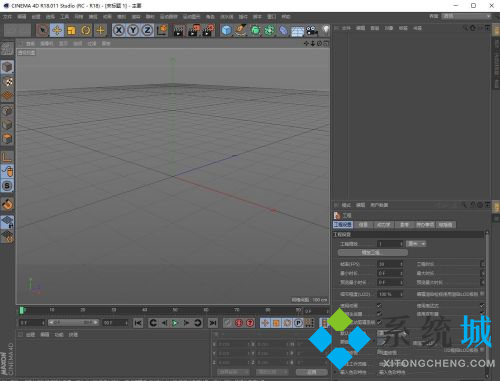Open the coordinate object mode dropdown
500x381 pixels.
coord(233,372)
